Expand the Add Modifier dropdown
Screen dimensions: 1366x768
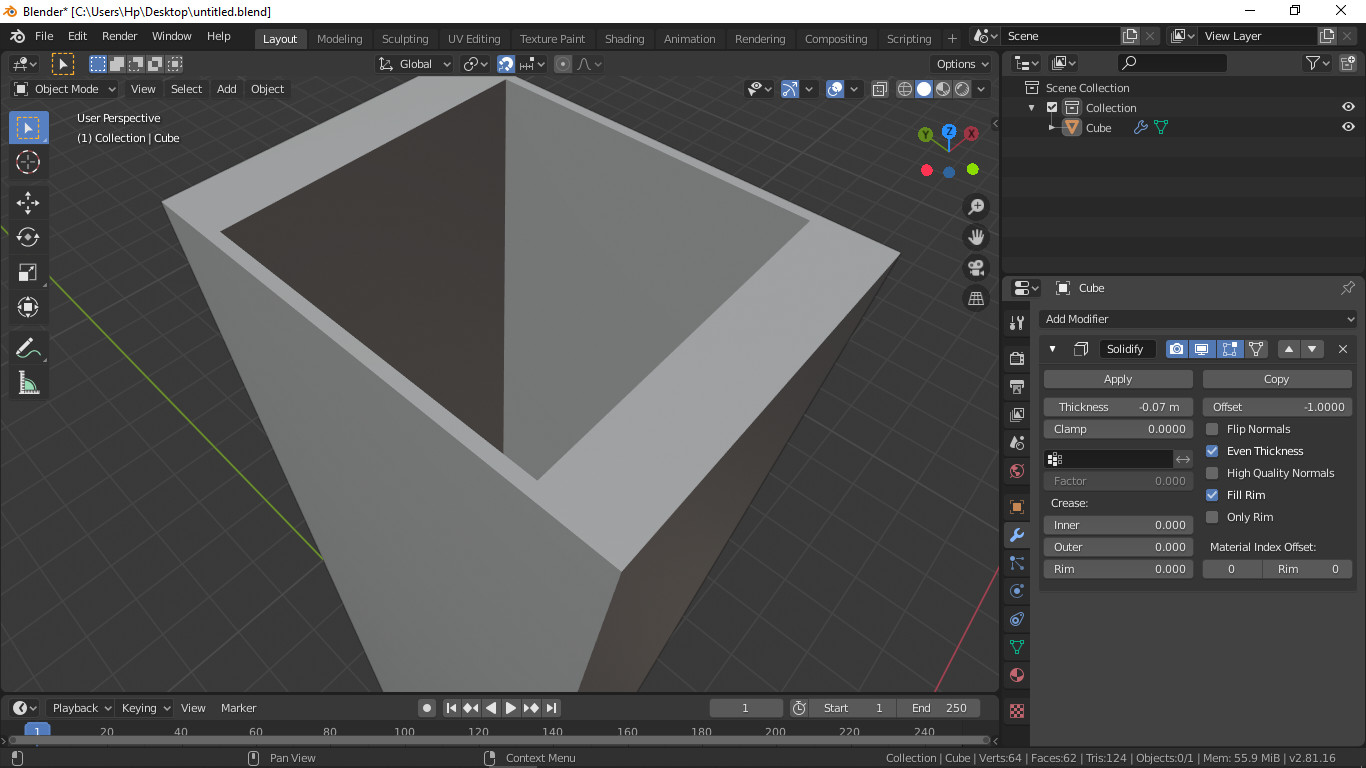(1197, 319)
